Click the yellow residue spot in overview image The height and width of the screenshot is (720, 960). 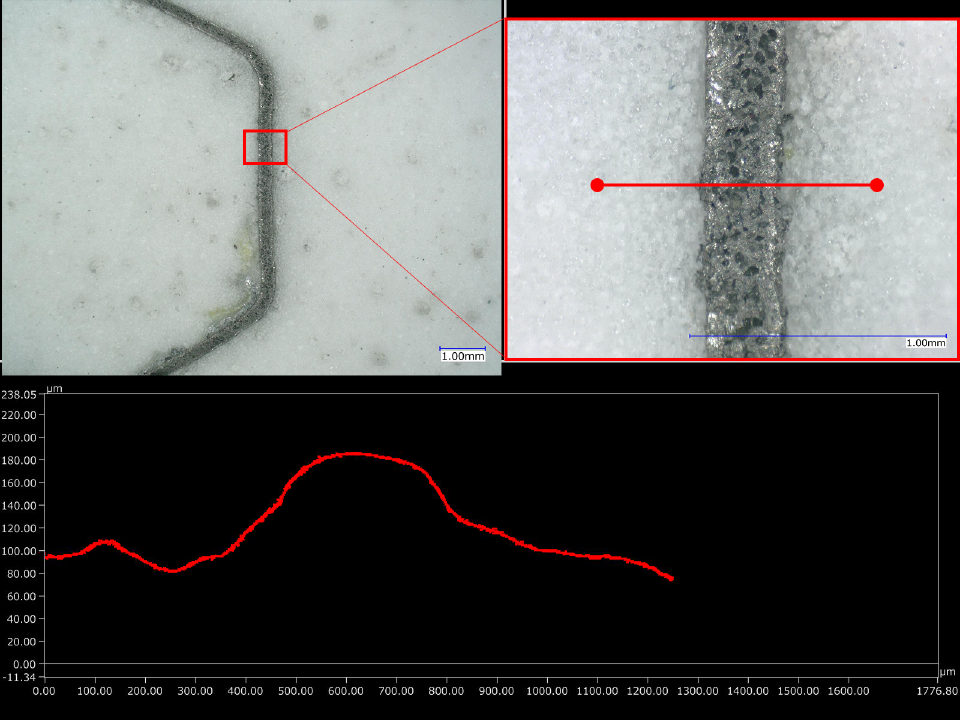(243, 245)
